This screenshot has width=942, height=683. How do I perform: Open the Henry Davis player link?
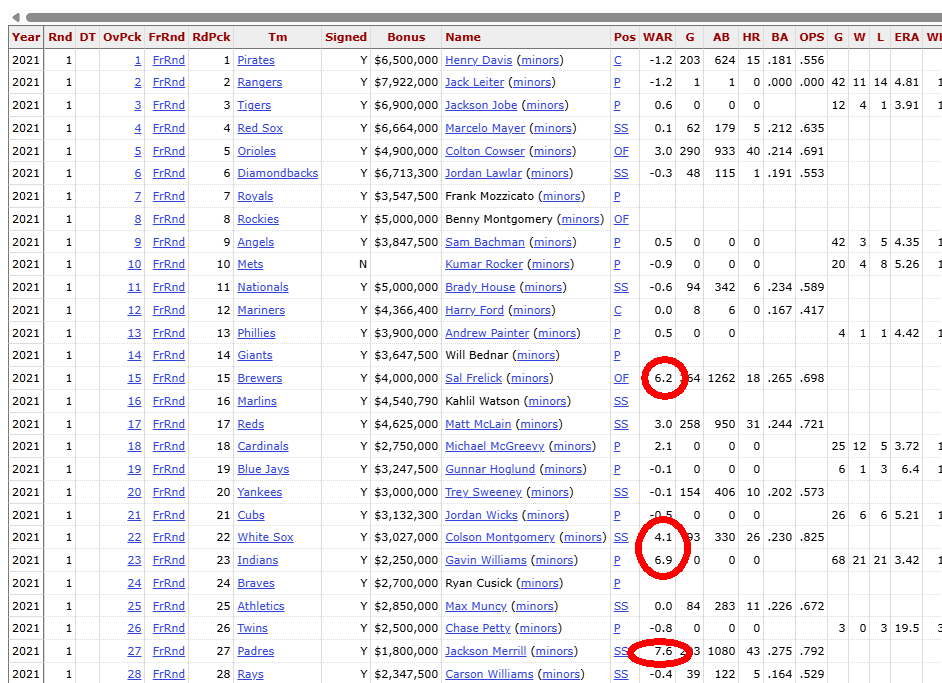[479, 60]
